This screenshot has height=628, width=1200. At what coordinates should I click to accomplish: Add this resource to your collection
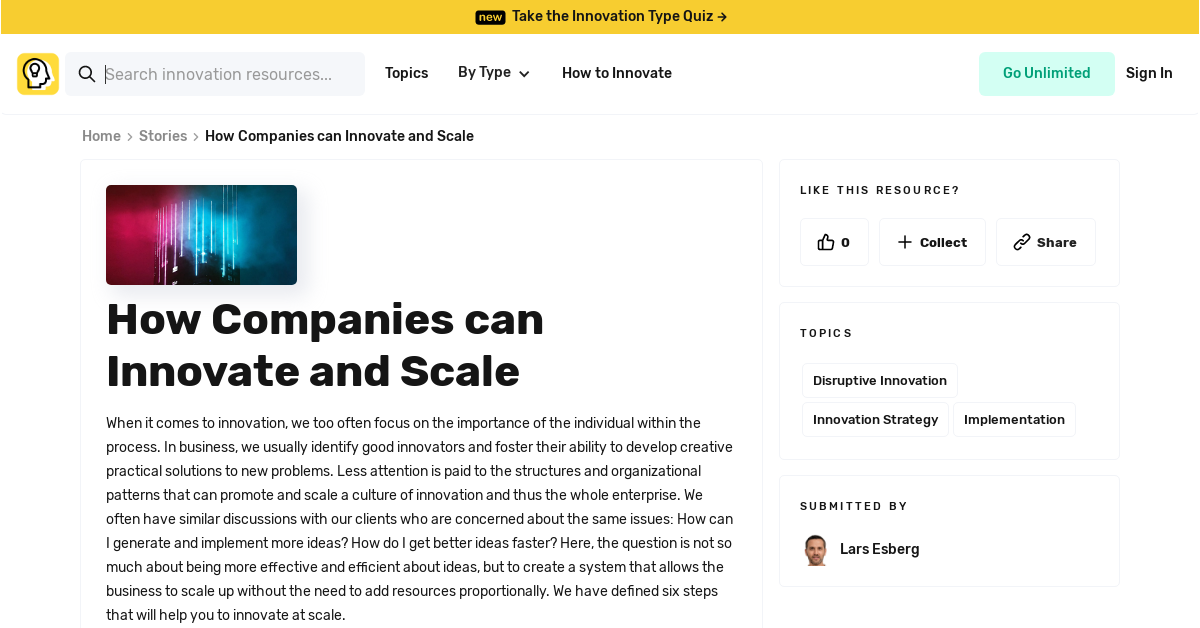tap(932, 241)
